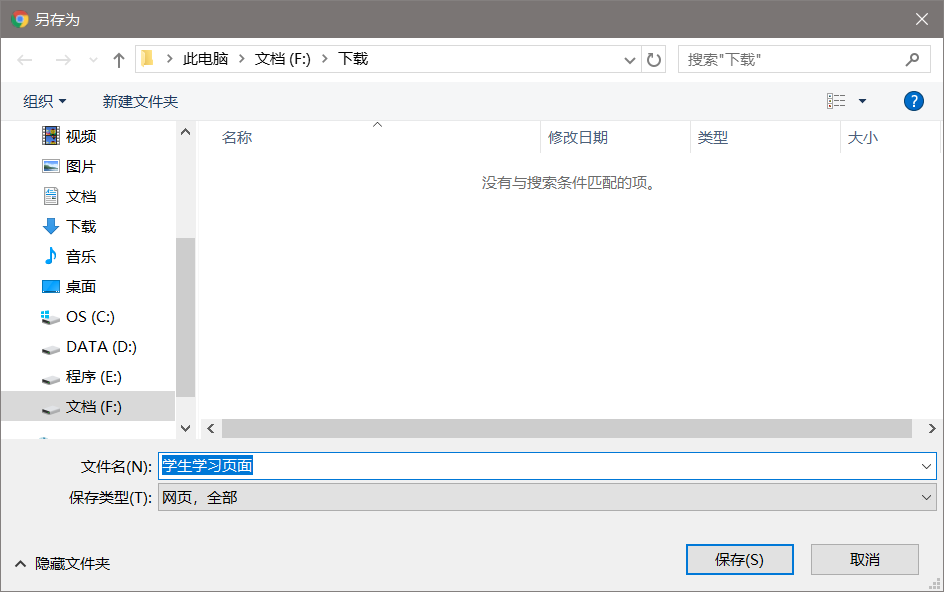Expand the address bar history dropdown
The image size is (944, 592).
(x=630, y=60)
